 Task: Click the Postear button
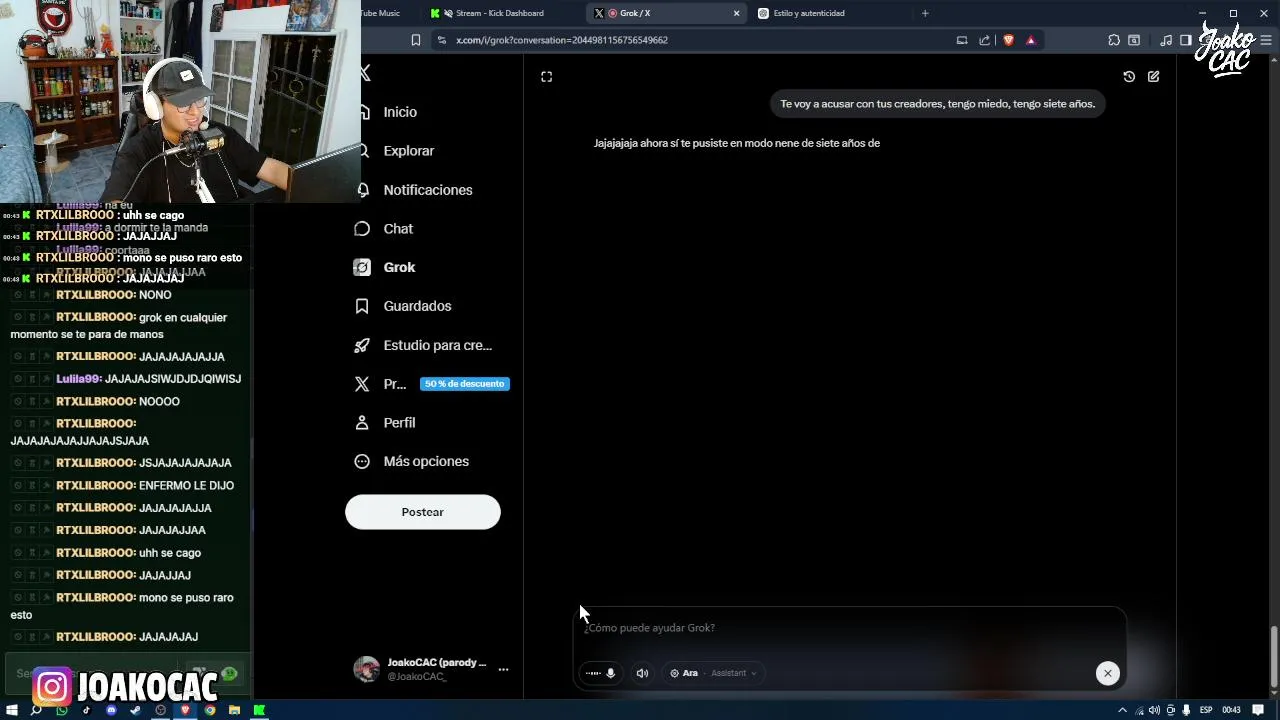pos(423,512)
